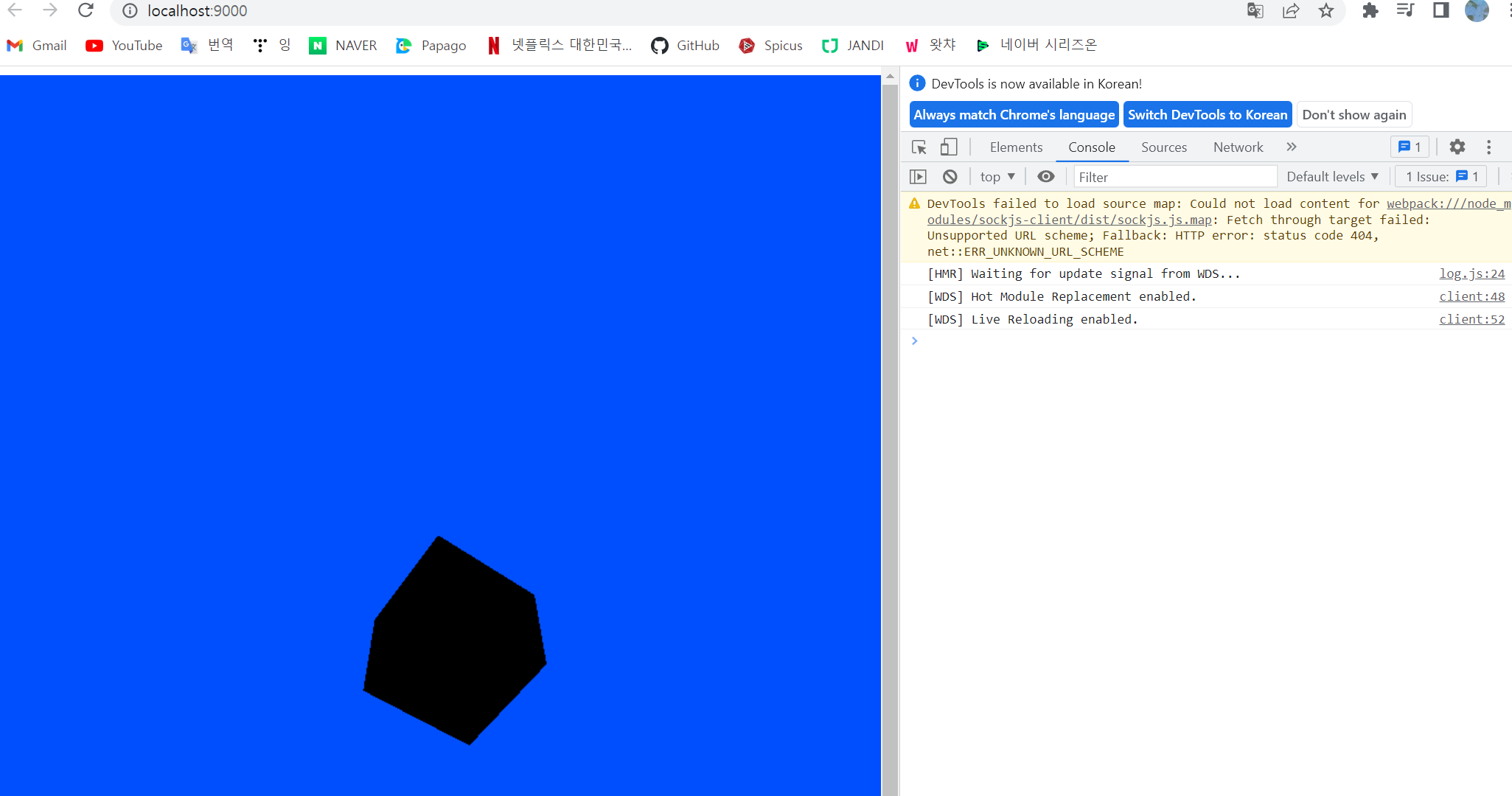Click the inspect element picker icon

[919, 147]
